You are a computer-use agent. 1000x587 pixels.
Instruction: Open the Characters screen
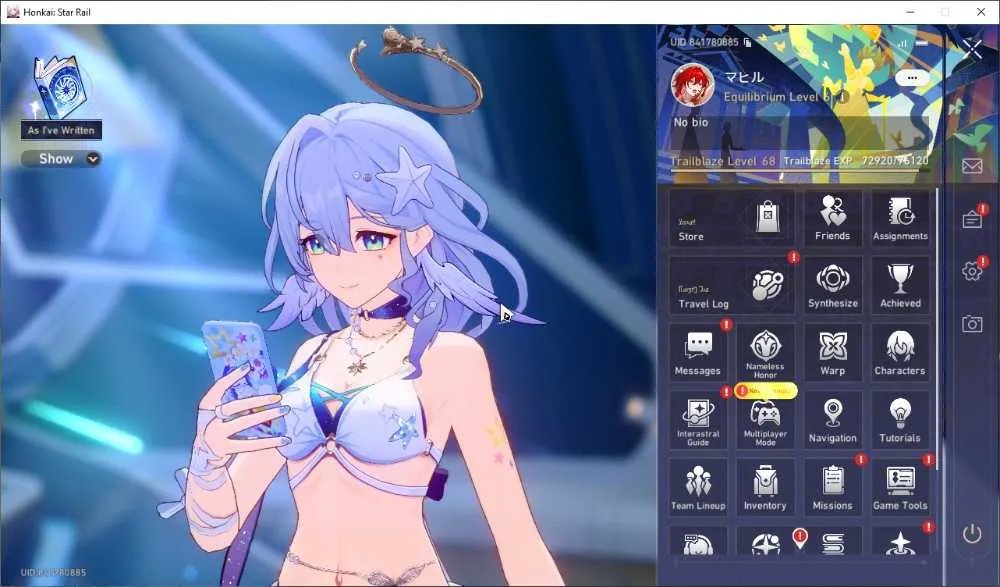pyautogui.click(x=900, y=353)
